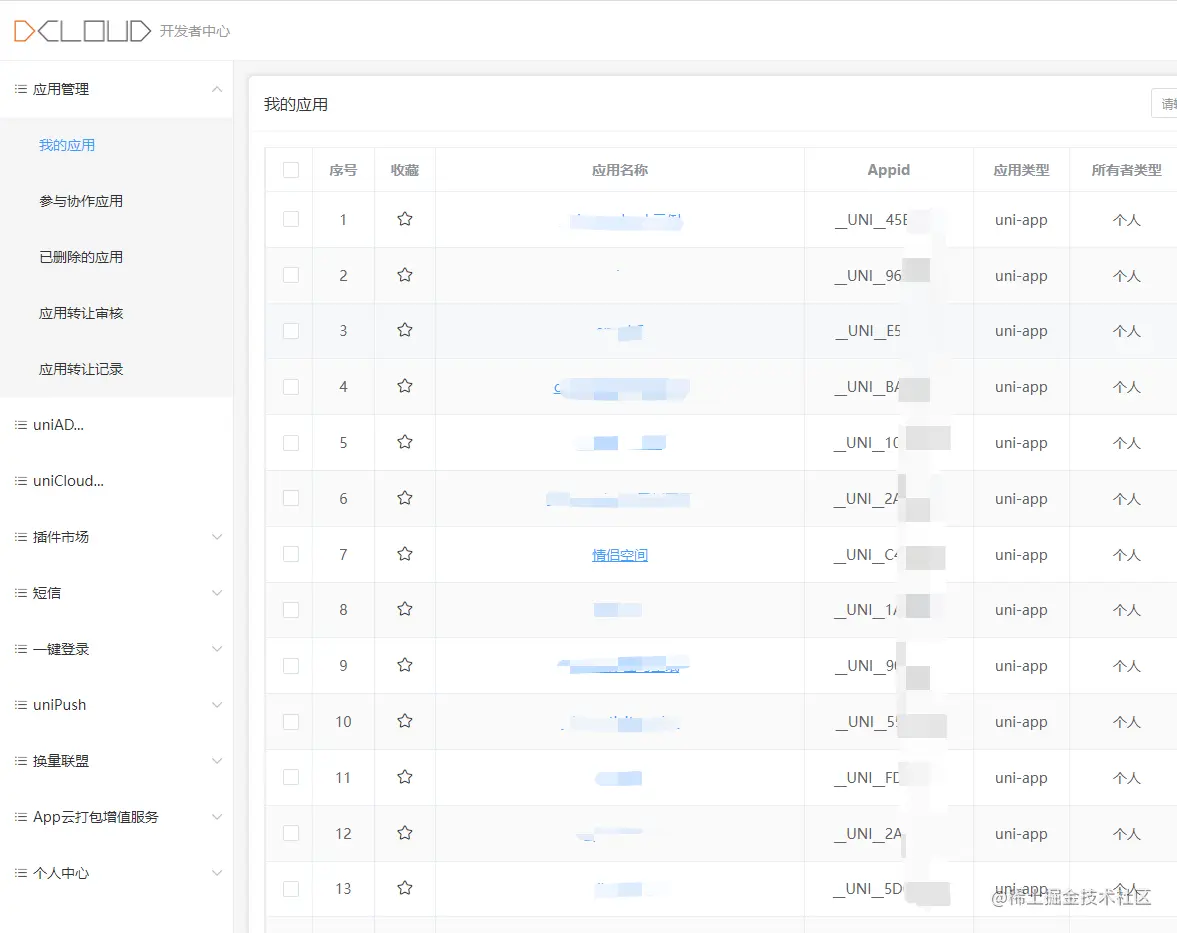The height and width of the screenshot is (933, 1177).
Task: Tick the checkbox for row 2
Action: click(x=291, y=275)
